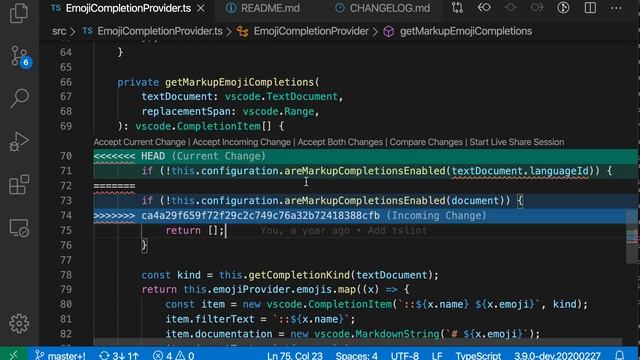Open the Manage gear menu
Viewport: 640px width, 360px height.
pyautogui.click(x=19, y=323)
